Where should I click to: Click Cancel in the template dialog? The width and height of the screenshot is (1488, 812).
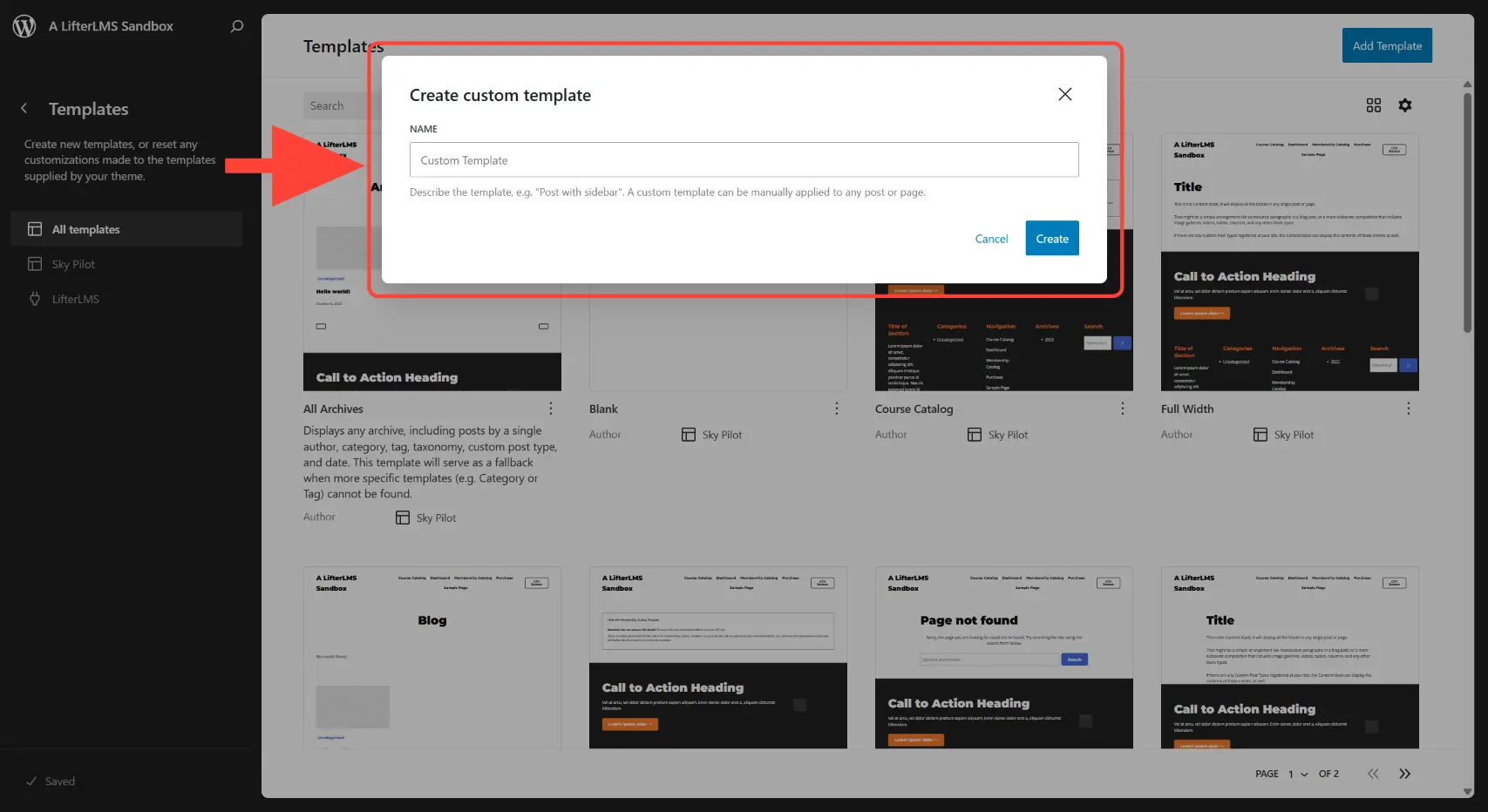[x=991, y=238]
